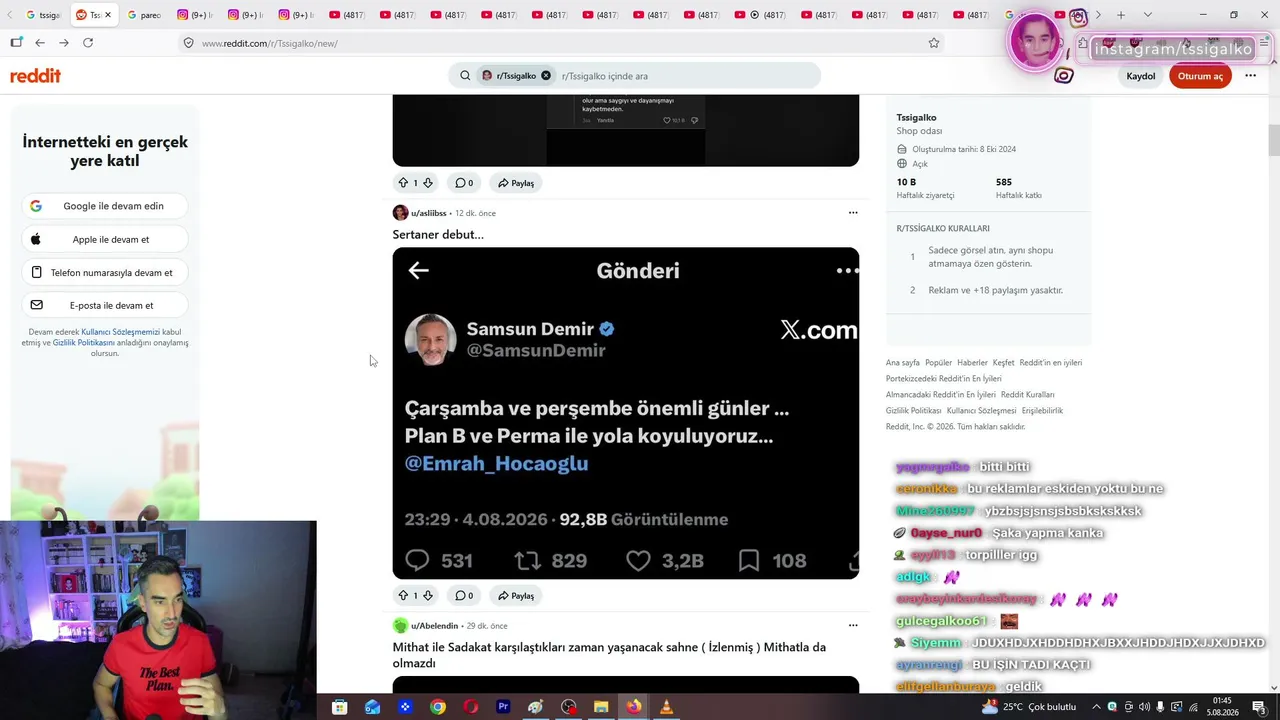This screenshot has height=720, width=1280.
Task: Open the Gizlilik Politikasını link in sign-up panel
Action: [84, 343]
